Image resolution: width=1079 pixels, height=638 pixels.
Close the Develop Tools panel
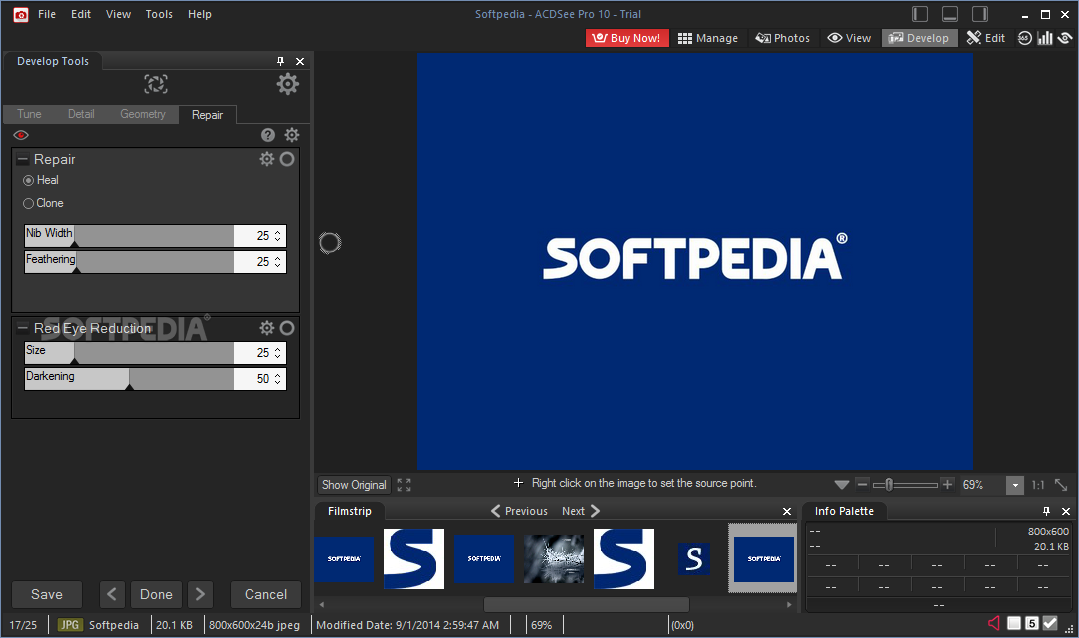(300, 61)
